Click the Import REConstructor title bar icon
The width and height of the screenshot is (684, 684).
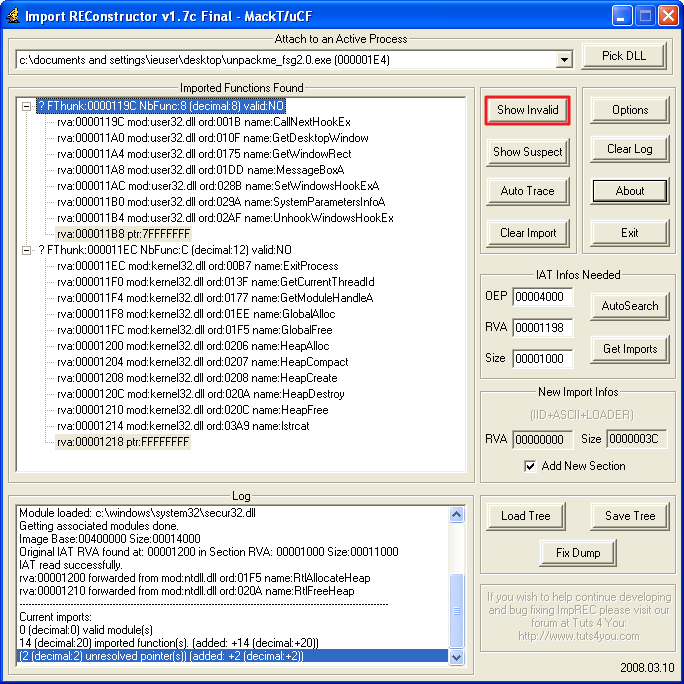click(13, 16)
